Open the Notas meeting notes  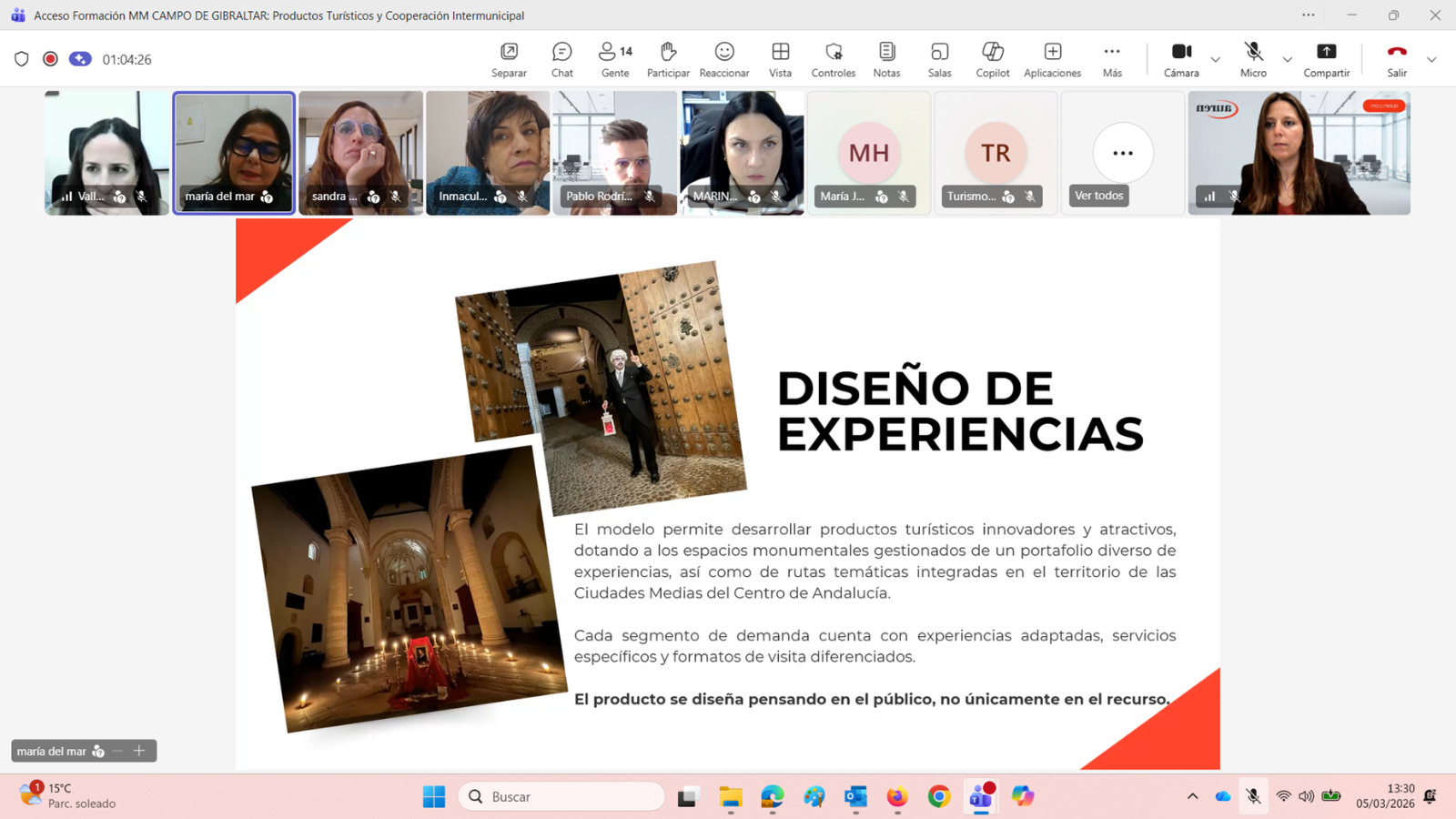(x=886, y=59)
